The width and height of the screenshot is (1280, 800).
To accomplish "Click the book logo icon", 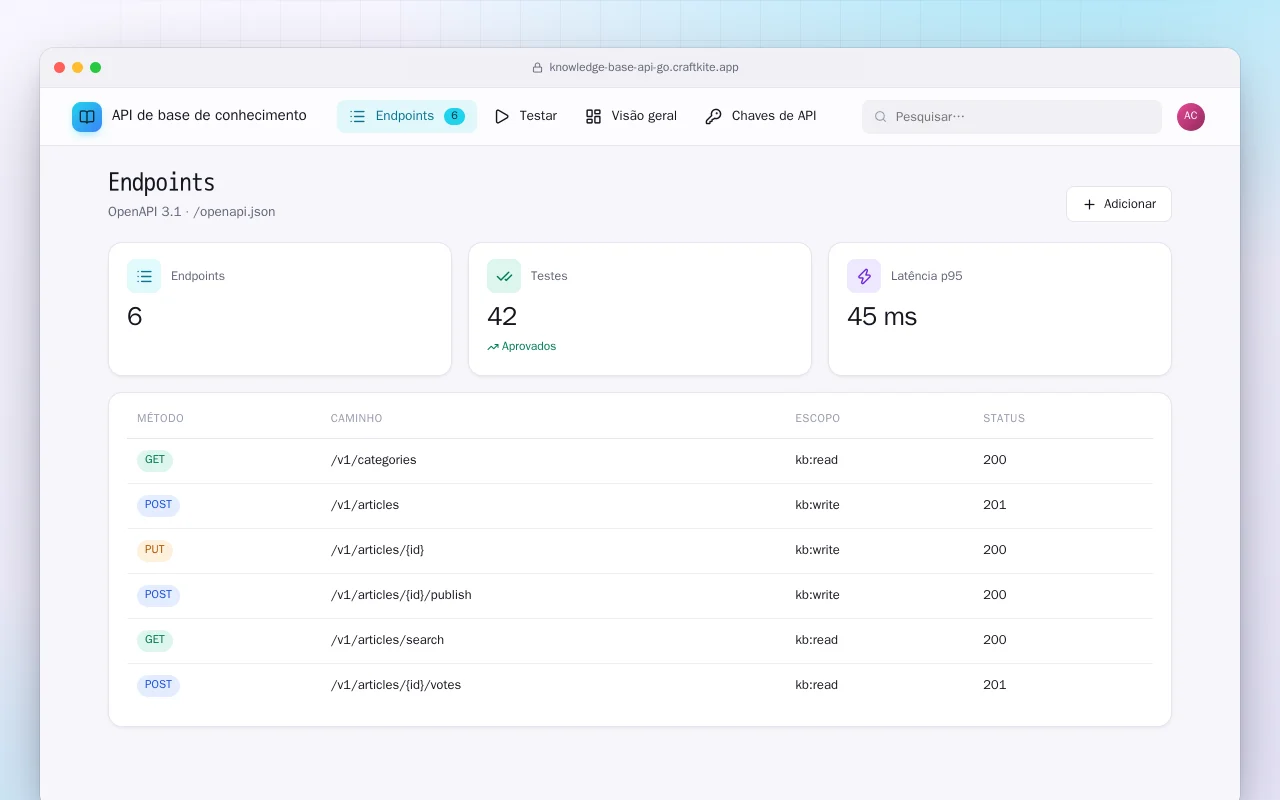I will tap(87, 117).
